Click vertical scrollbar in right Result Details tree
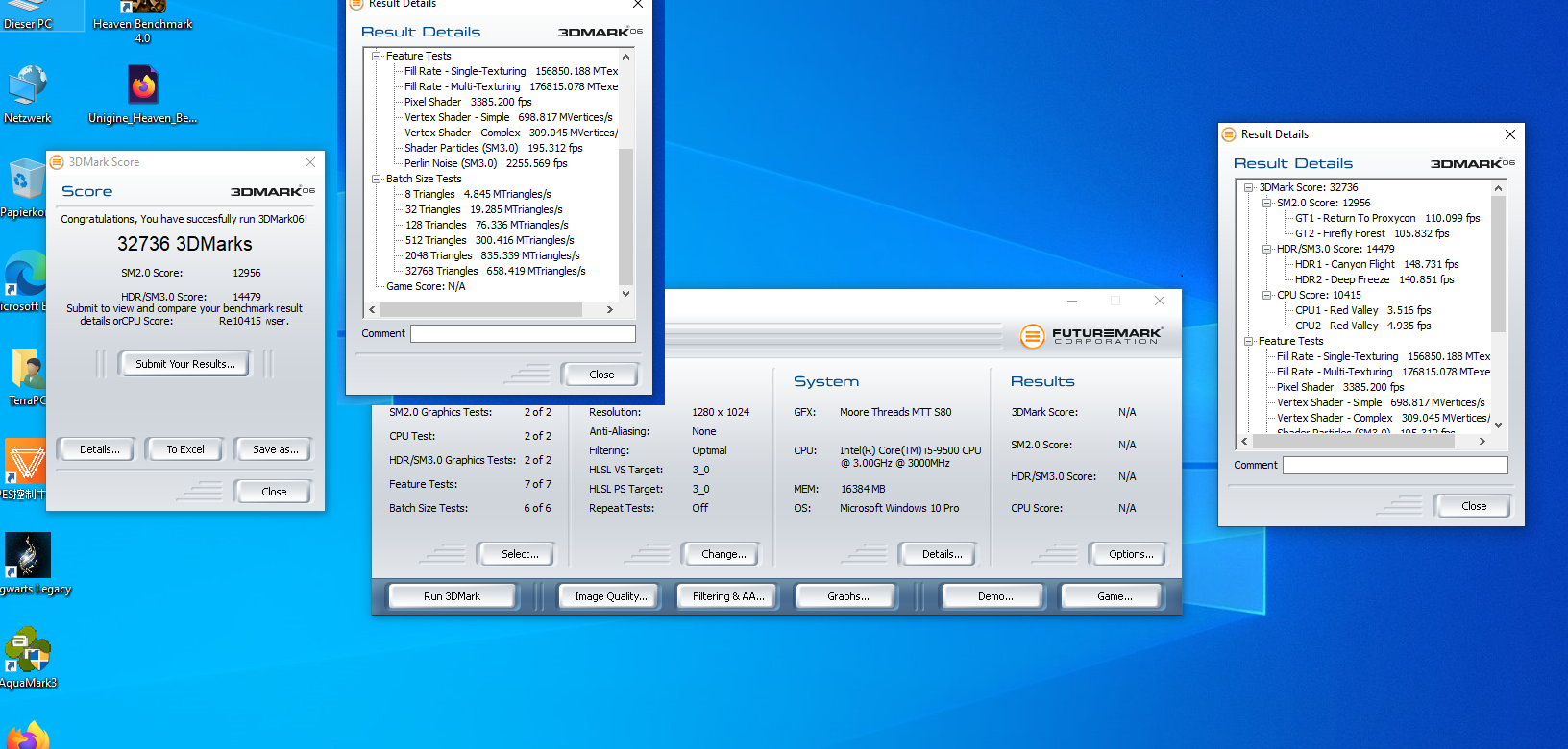 [x=1498, y=264]
